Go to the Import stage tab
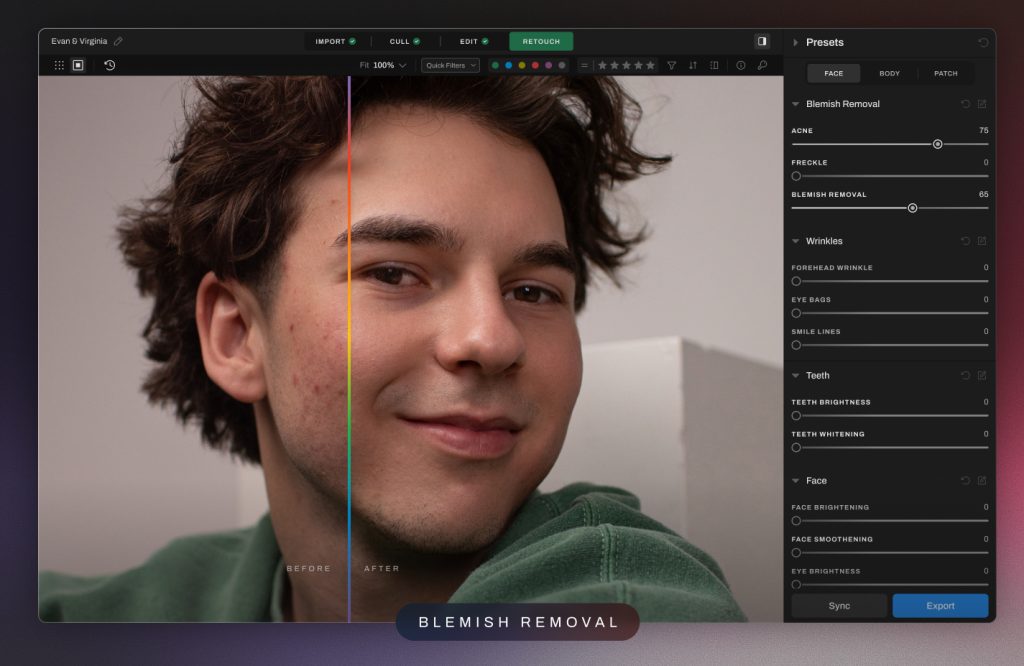This screenshot has height=666, width=1024. tap(336, 41)
